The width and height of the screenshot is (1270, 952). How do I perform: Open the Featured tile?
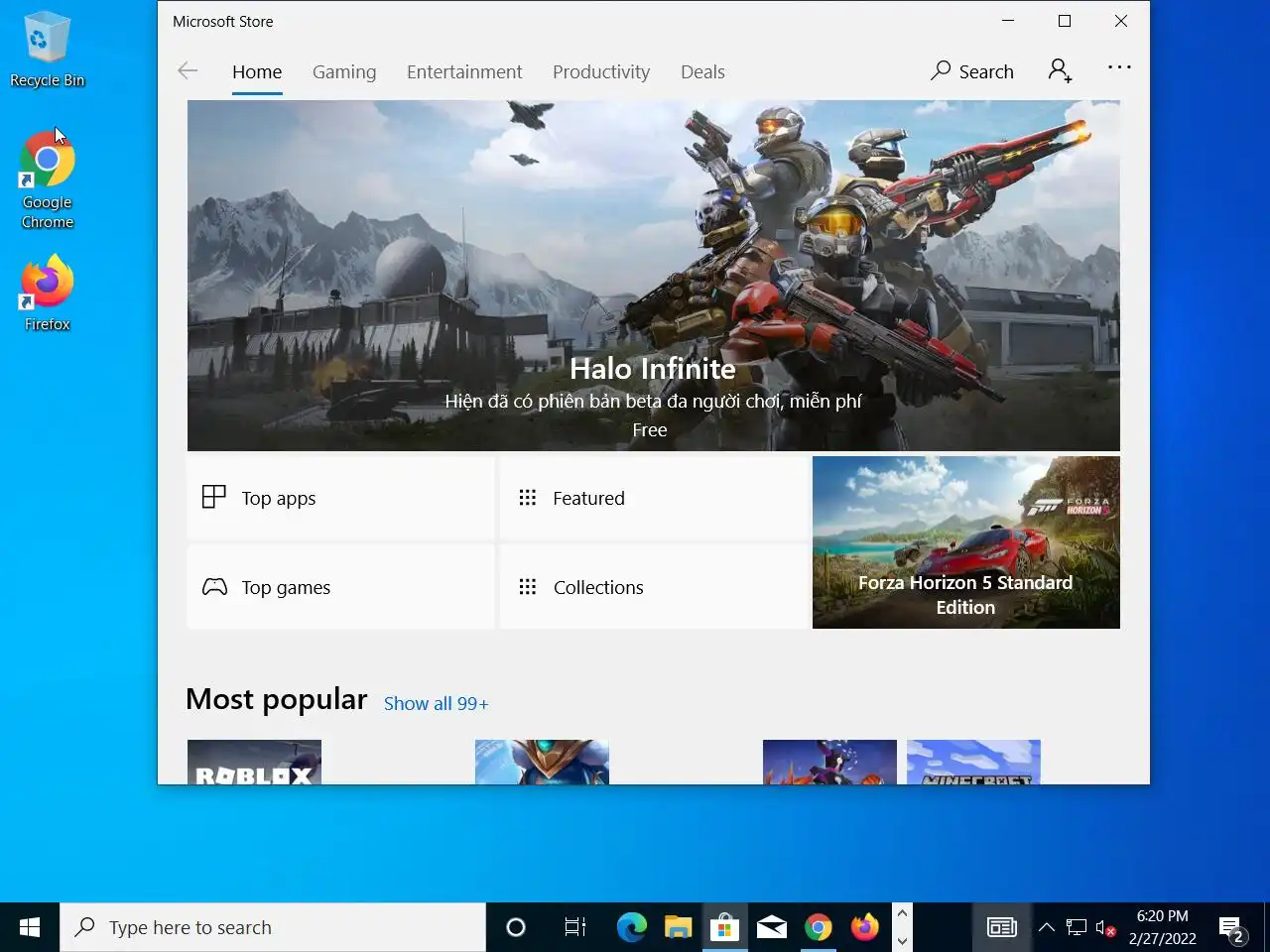point(654,498)
